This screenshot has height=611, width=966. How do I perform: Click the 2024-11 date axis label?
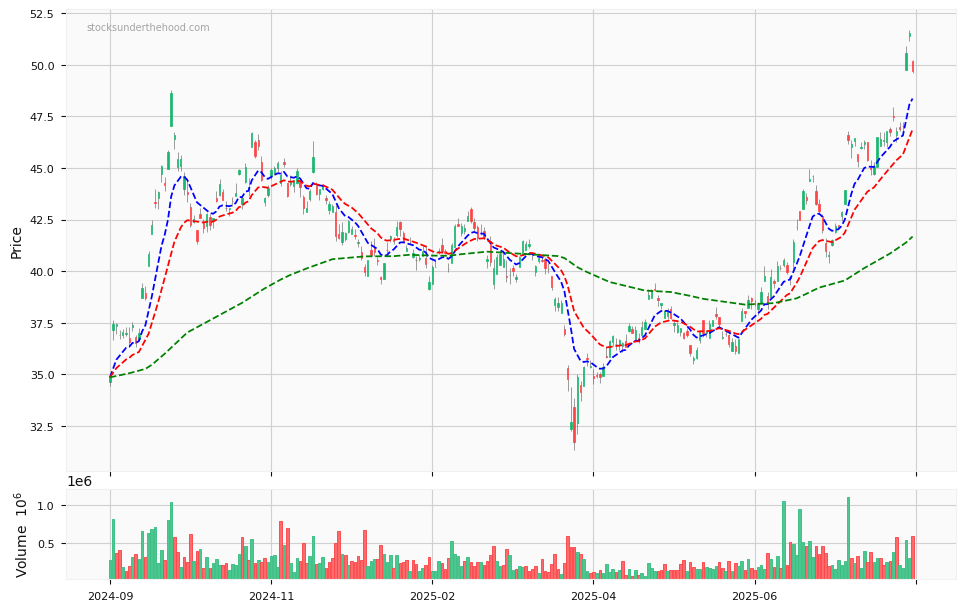pos(271,596)
